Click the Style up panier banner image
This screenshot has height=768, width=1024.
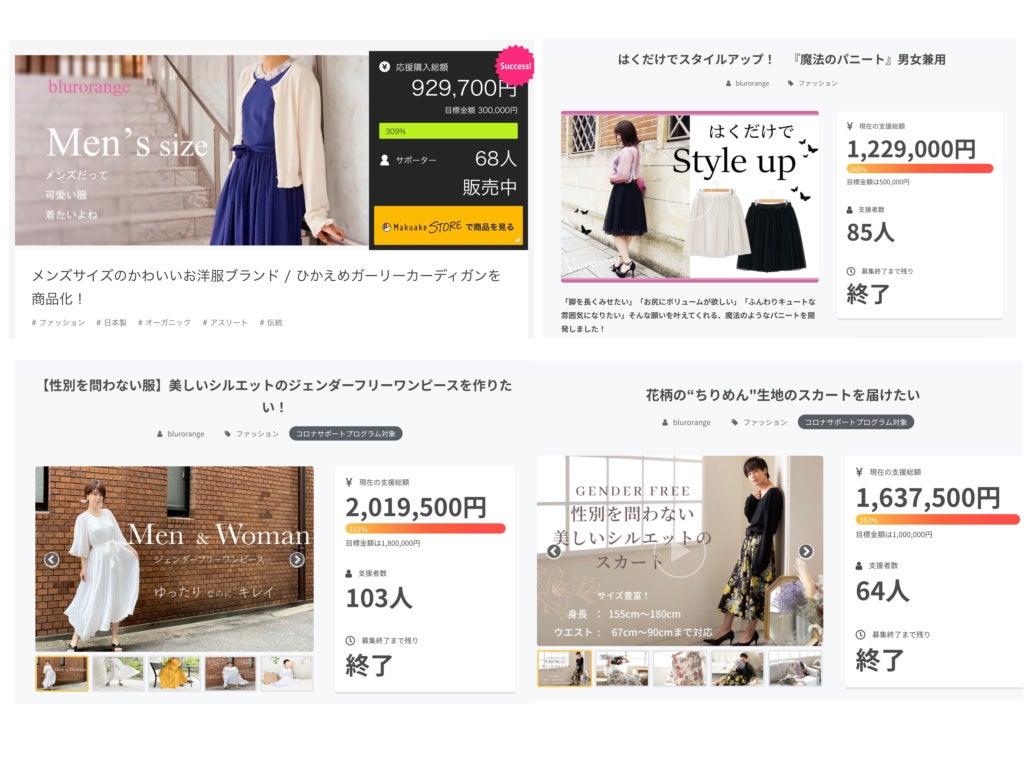689,196
